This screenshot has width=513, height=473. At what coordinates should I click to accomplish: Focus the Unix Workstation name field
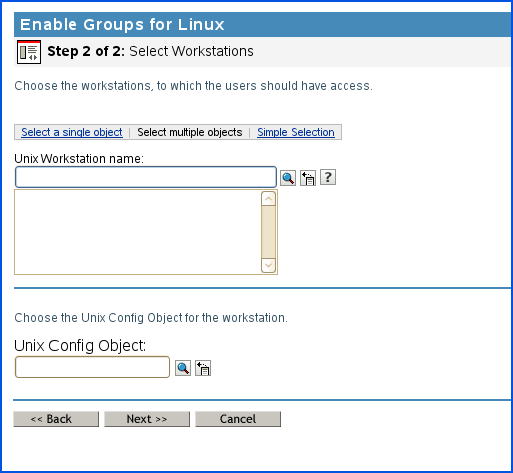point(146,177)
